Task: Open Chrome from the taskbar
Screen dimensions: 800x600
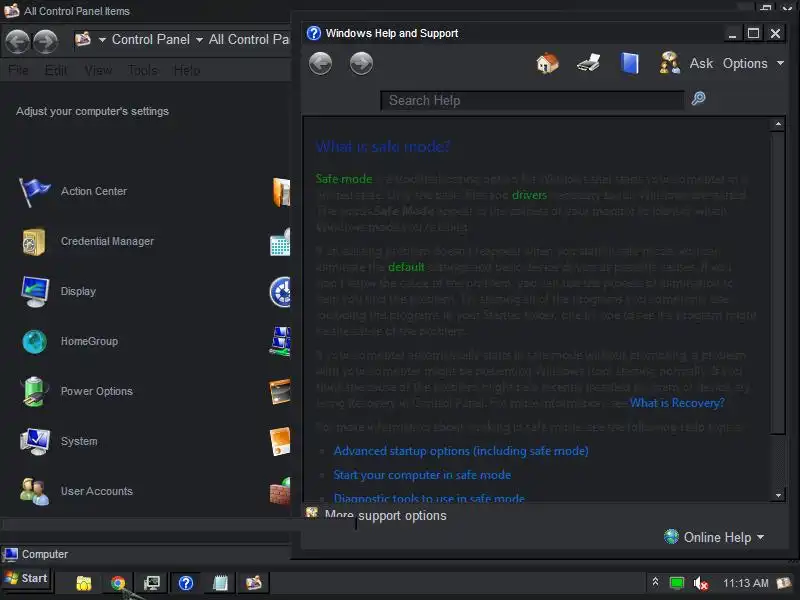Action: [x=118, y=583]
